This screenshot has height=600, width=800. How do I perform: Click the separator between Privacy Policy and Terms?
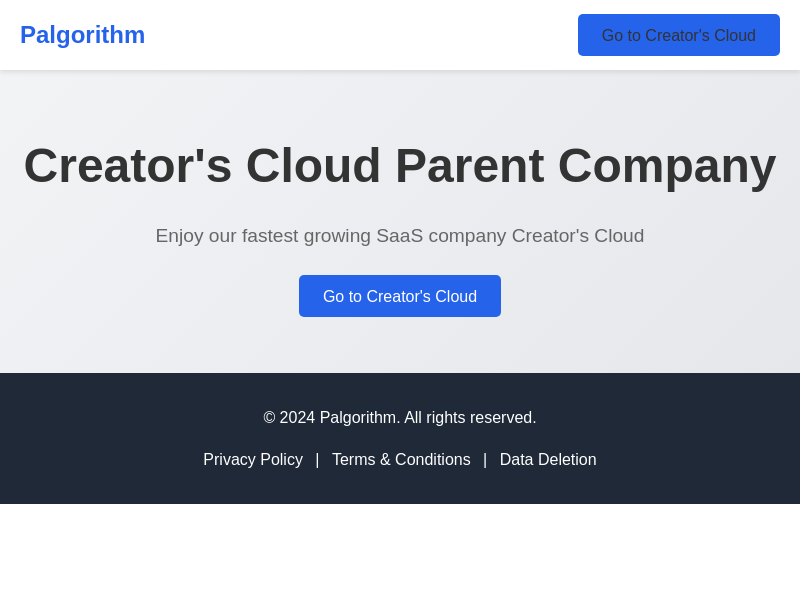[x=317, y=460]
